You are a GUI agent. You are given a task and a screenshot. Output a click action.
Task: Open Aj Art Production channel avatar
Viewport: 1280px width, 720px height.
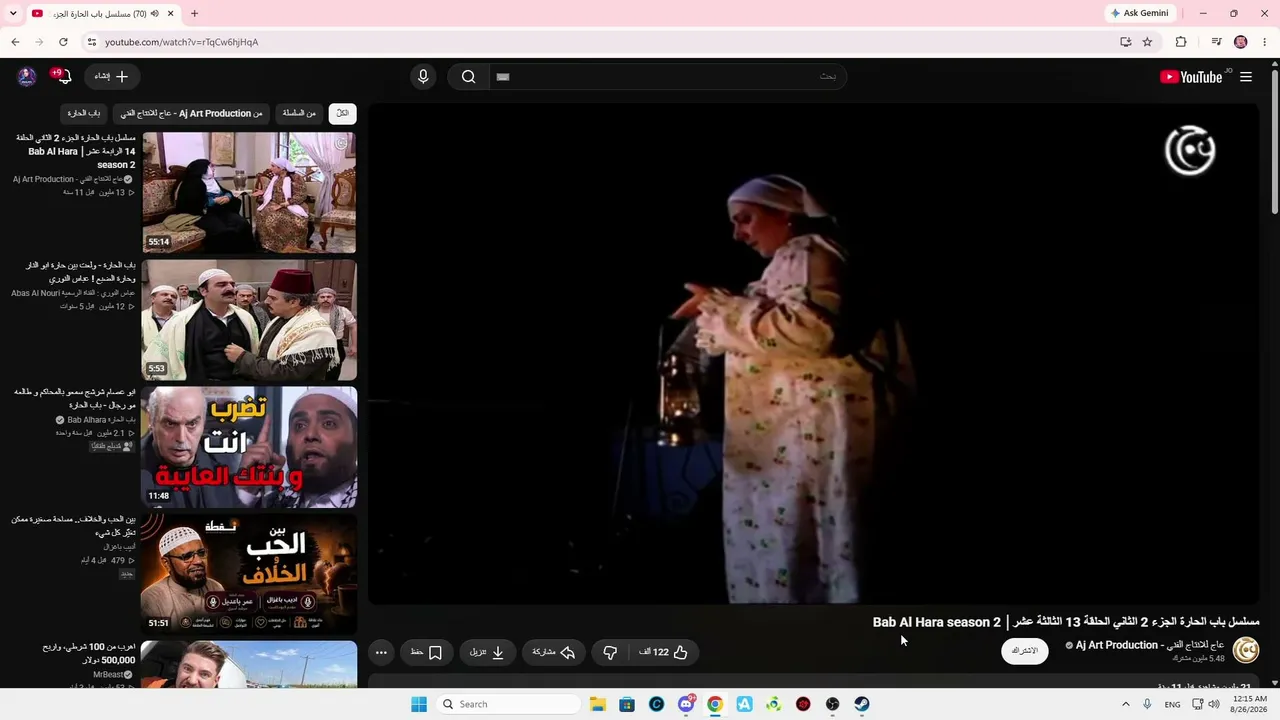point(1246,650)
